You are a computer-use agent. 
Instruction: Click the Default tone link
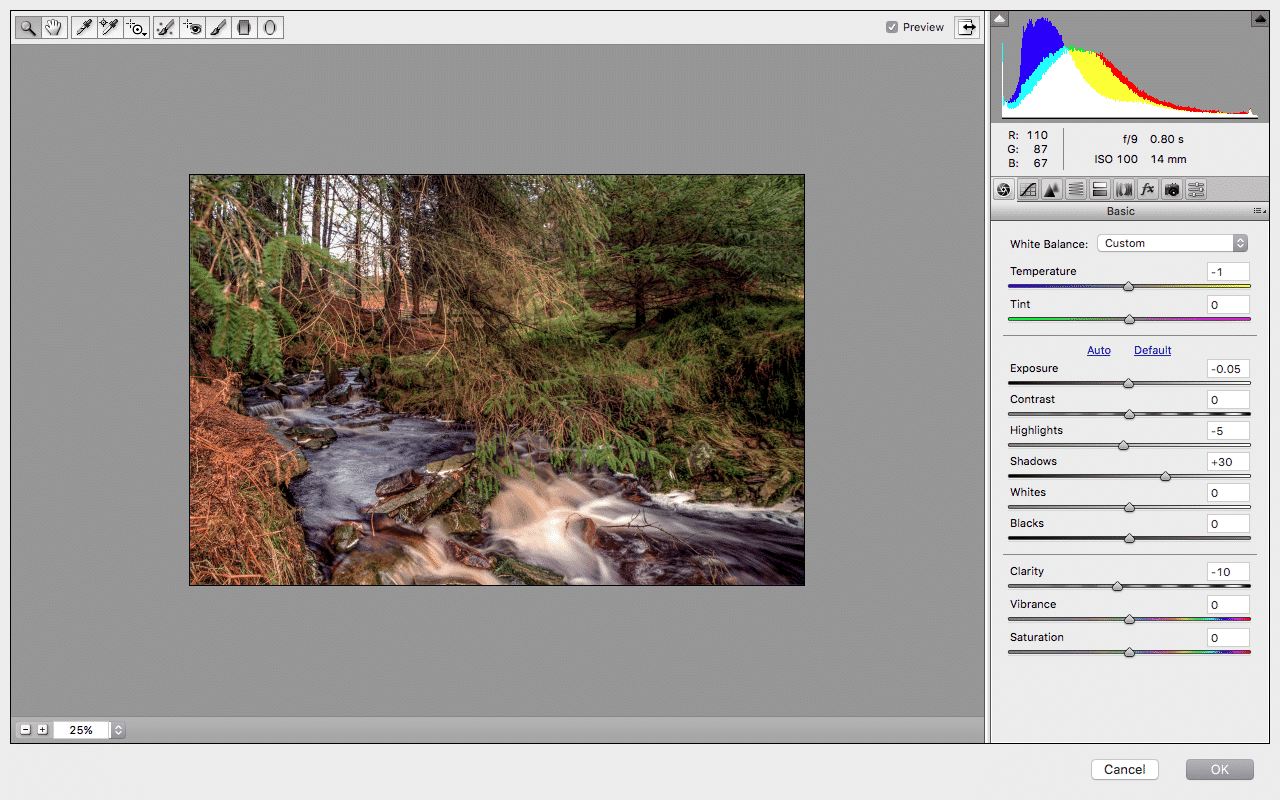(x=1152, y=350)
